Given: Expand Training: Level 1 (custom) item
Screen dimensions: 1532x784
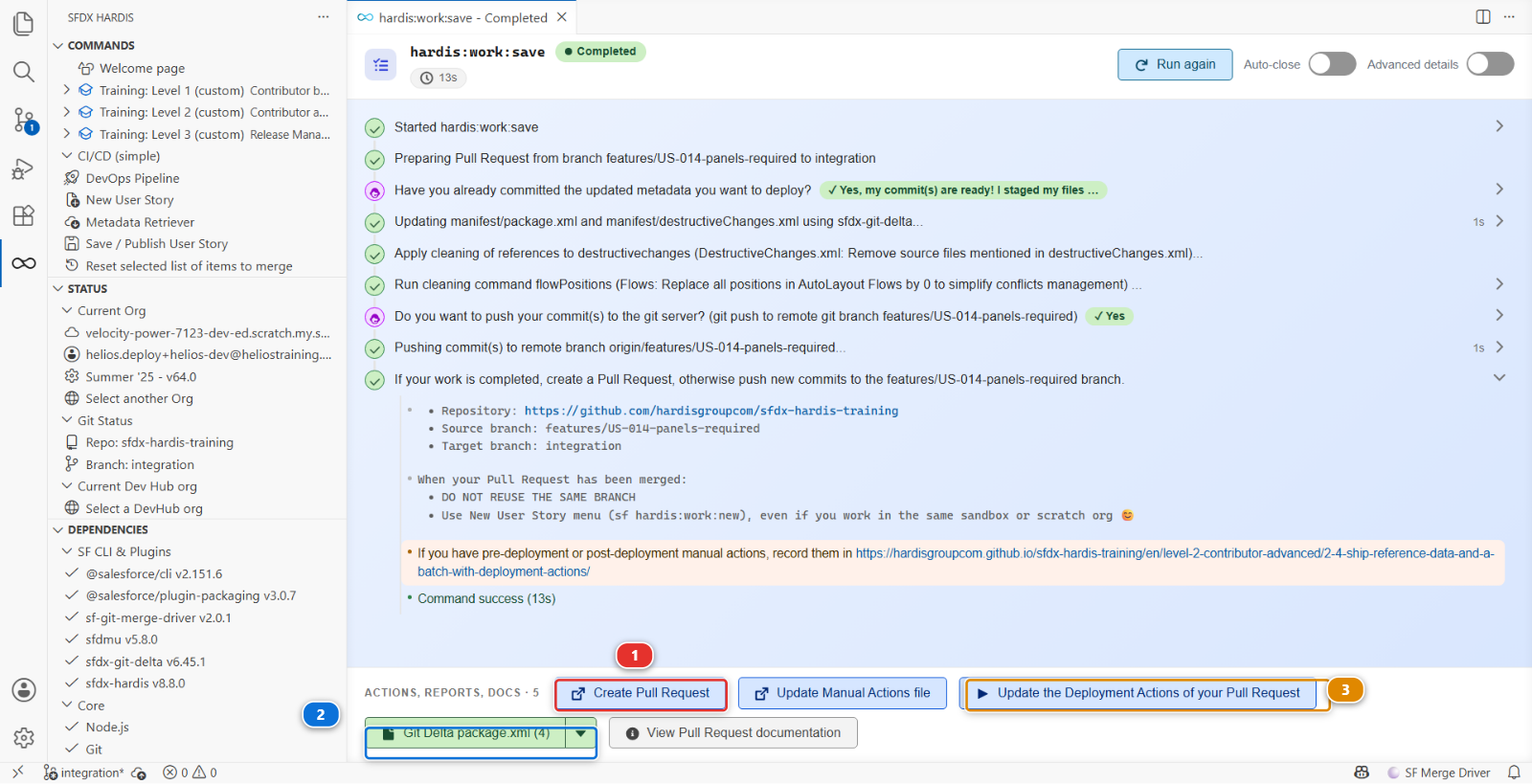Looking at the screenshot, I should 67,90.
